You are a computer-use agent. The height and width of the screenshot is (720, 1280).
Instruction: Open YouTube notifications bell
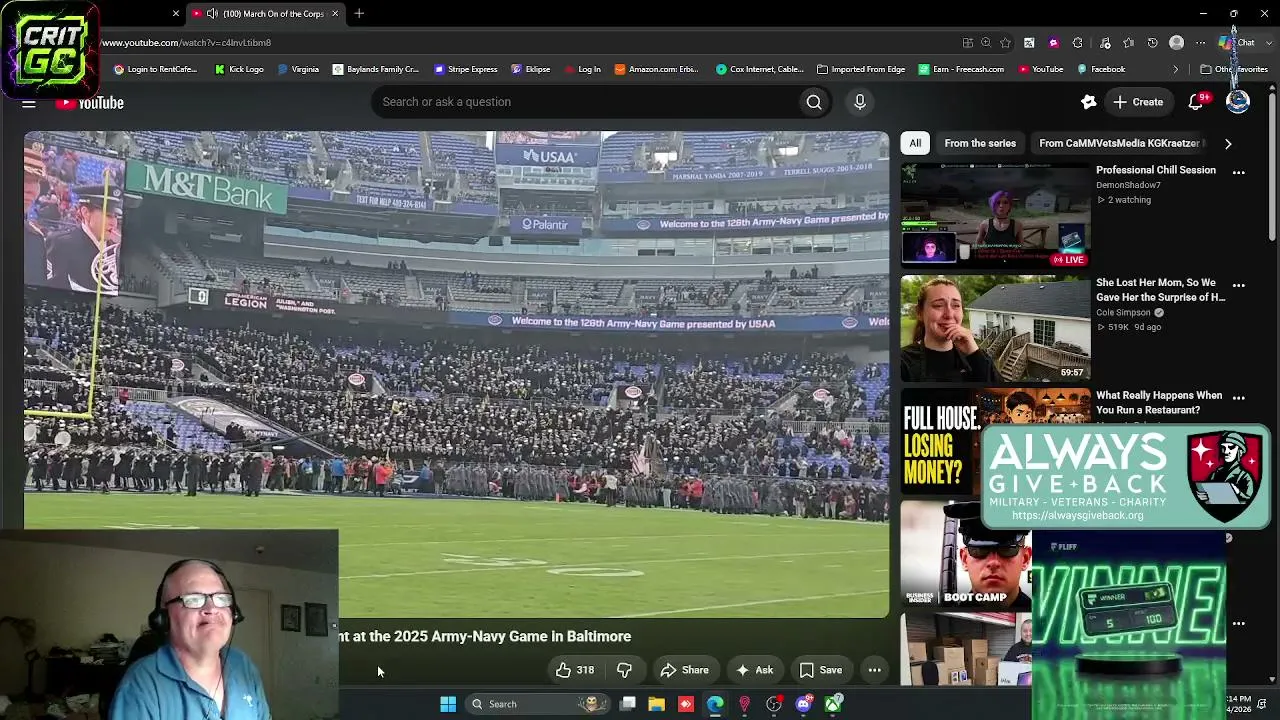1196,102
